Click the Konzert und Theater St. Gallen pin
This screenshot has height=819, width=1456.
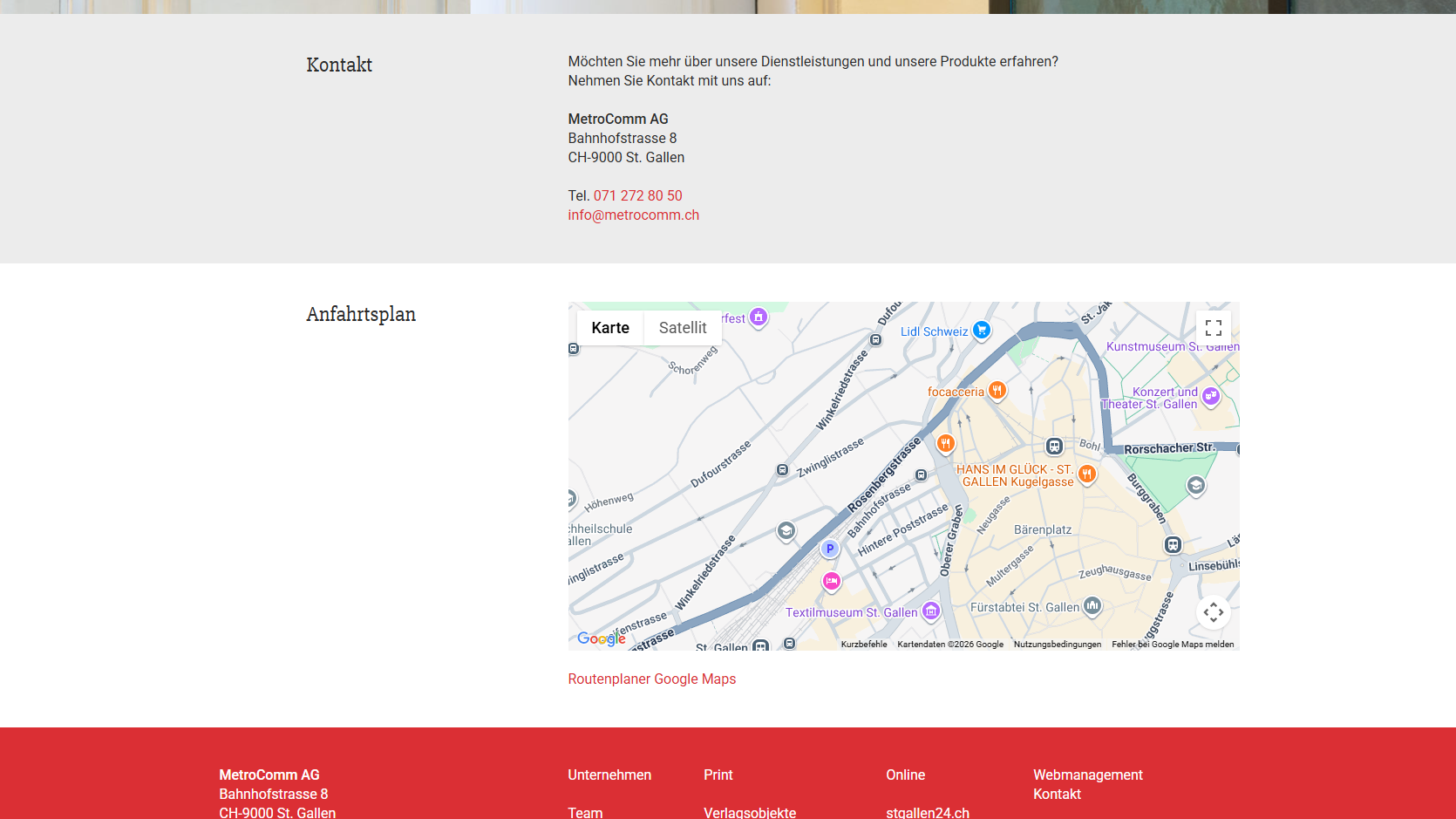pos(1210,397)
